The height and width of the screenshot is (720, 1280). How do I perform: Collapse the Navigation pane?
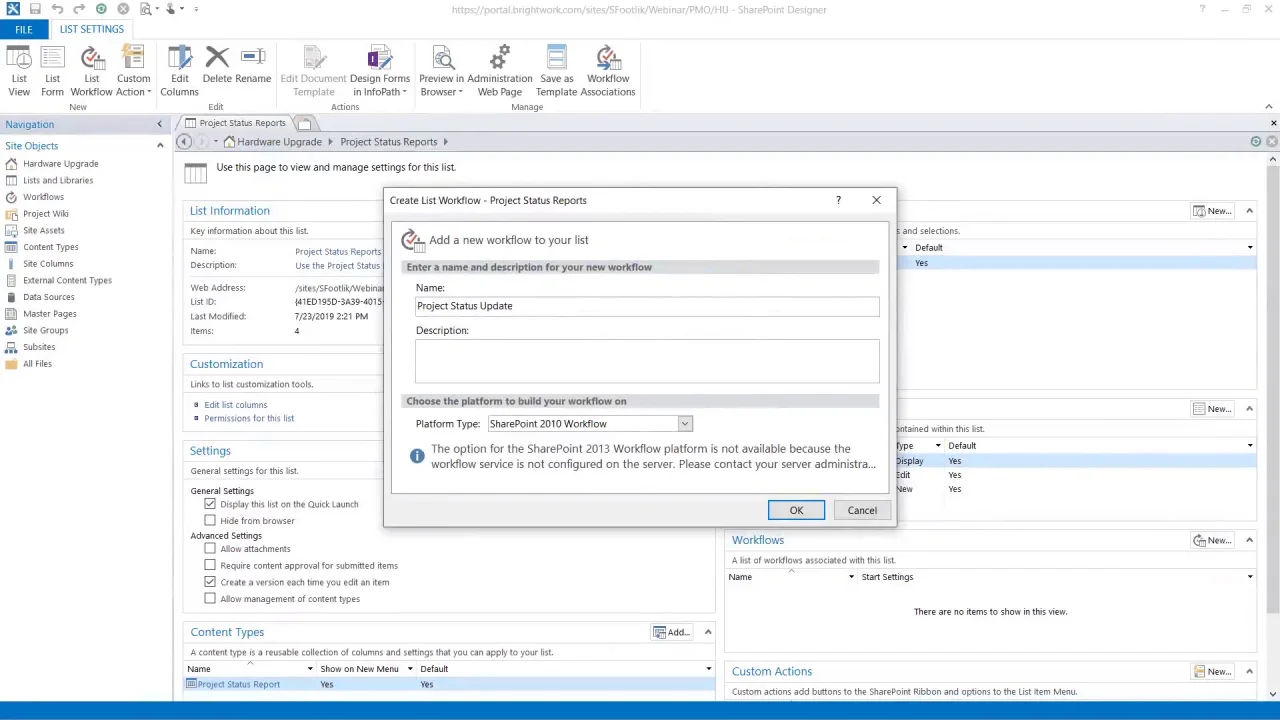coord(159,124)
